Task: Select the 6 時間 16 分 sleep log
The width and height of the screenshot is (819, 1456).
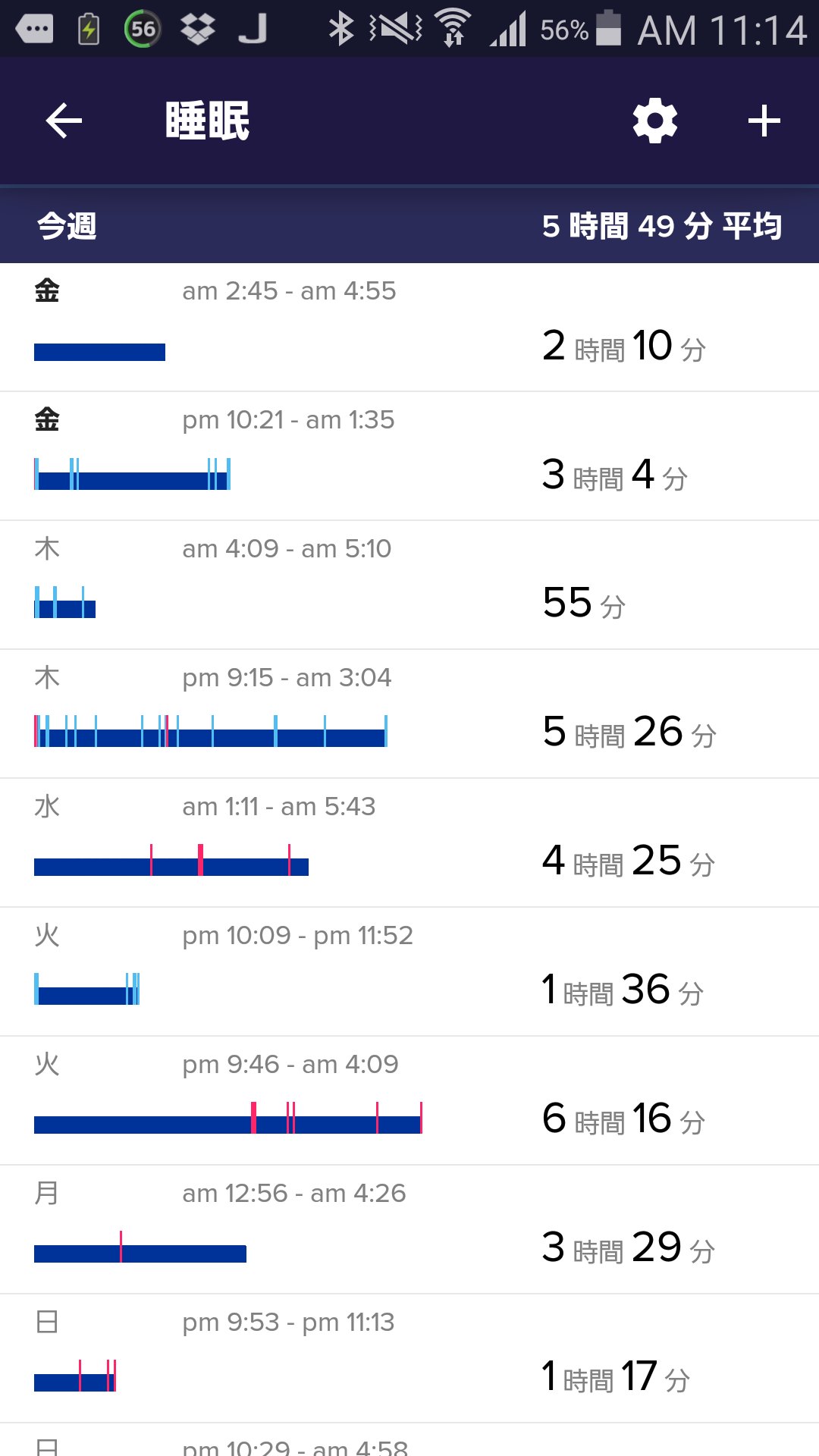Action: click(409, 1101)
